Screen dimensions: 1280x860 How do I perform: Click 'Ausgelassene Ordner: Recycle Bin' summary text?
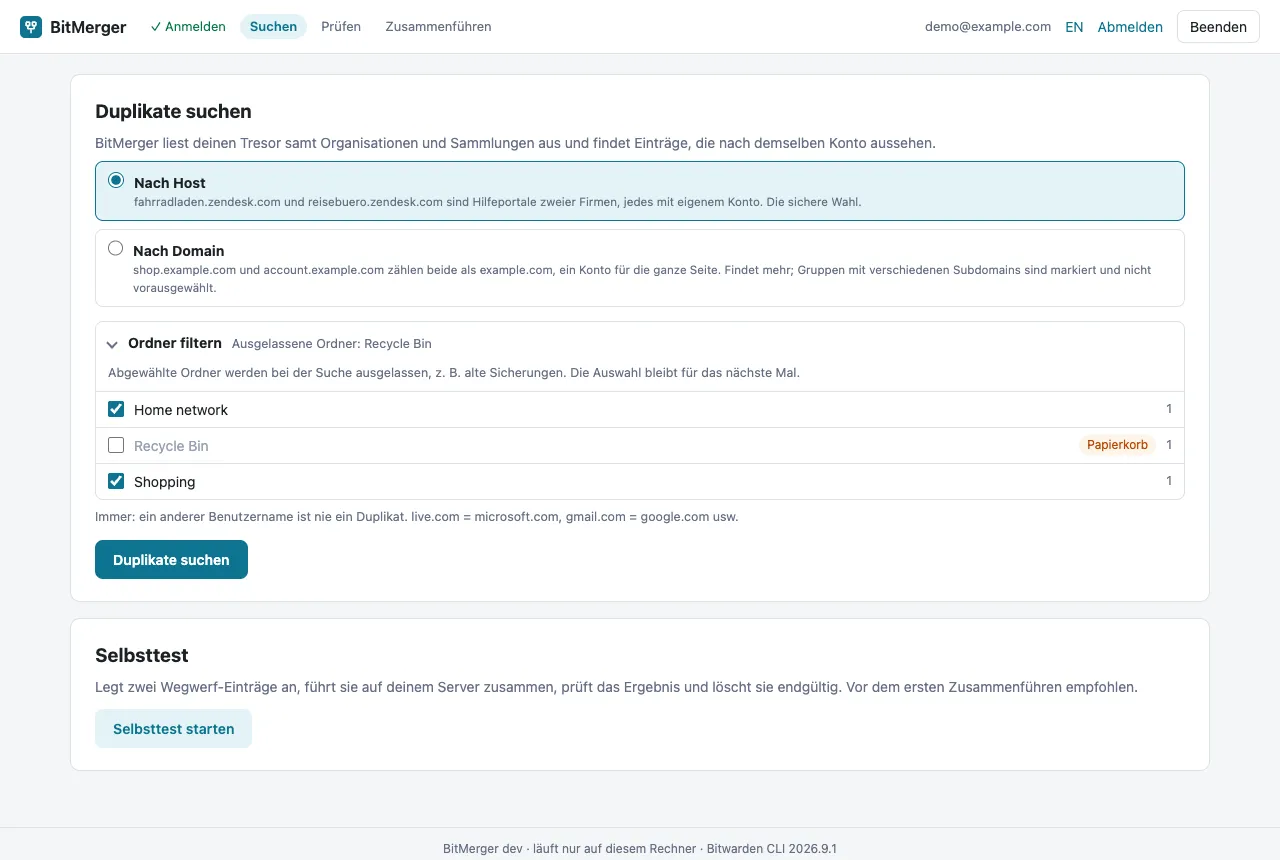tap(332, 344)
